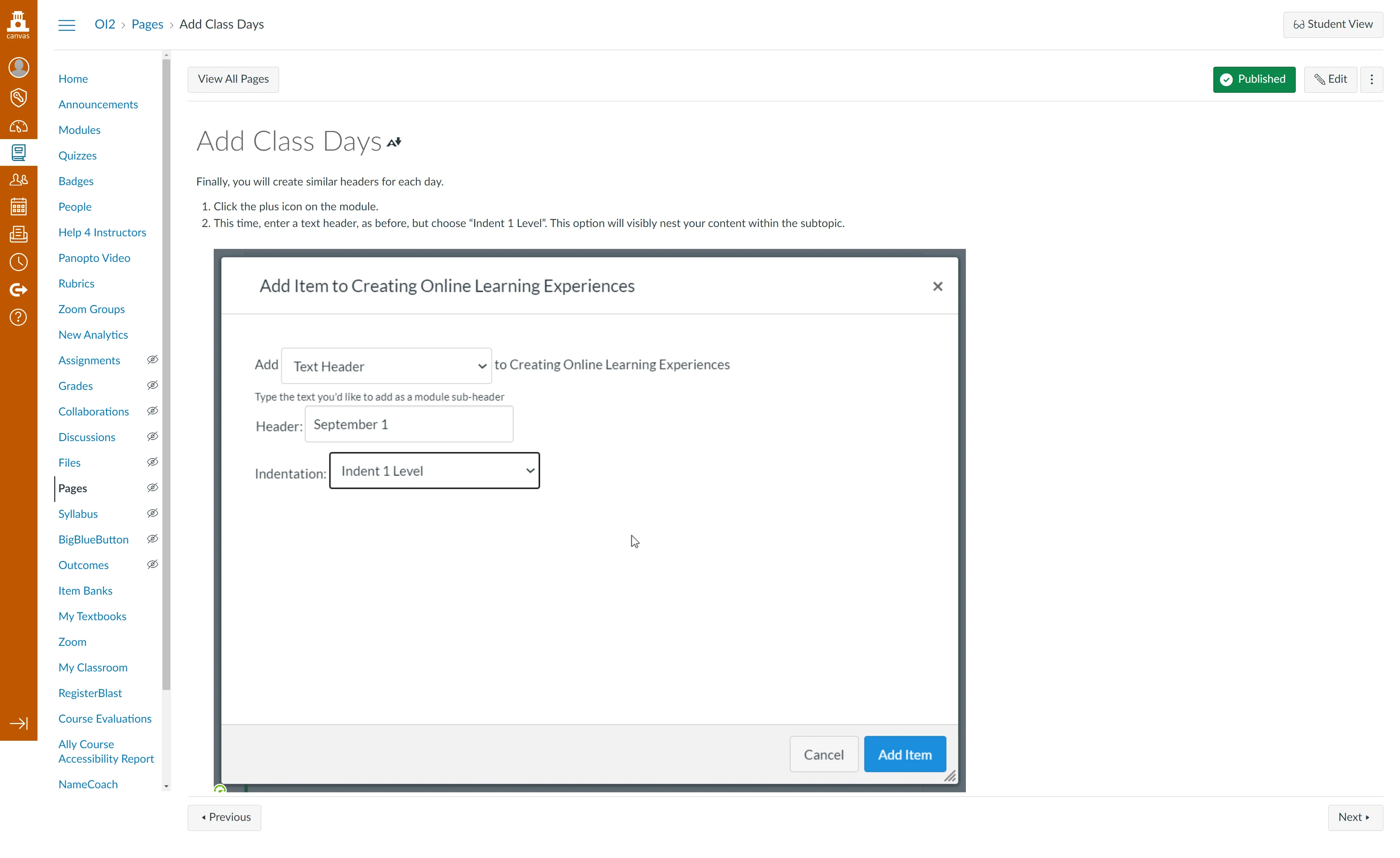Open the Dashboard speedometer icon
This screenshot has width=1400, height=858.
[19, 126]
